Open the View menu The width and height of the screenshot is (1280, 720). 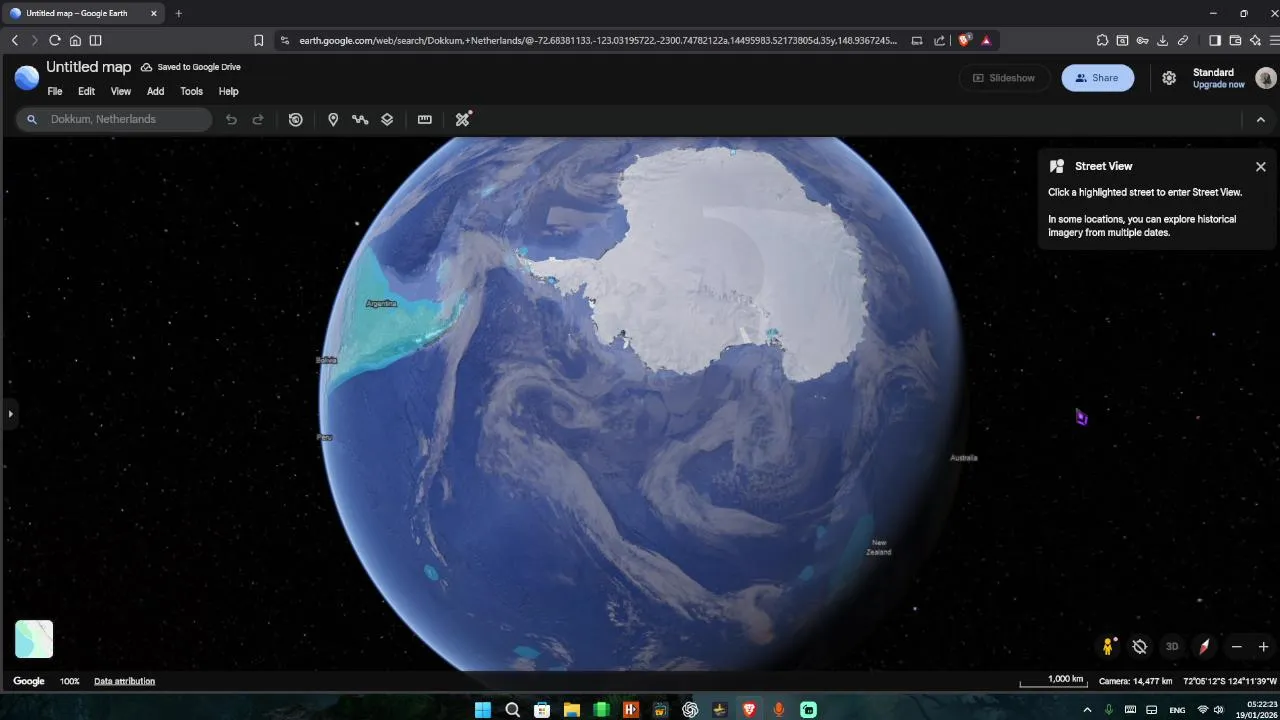click(121, 91)
